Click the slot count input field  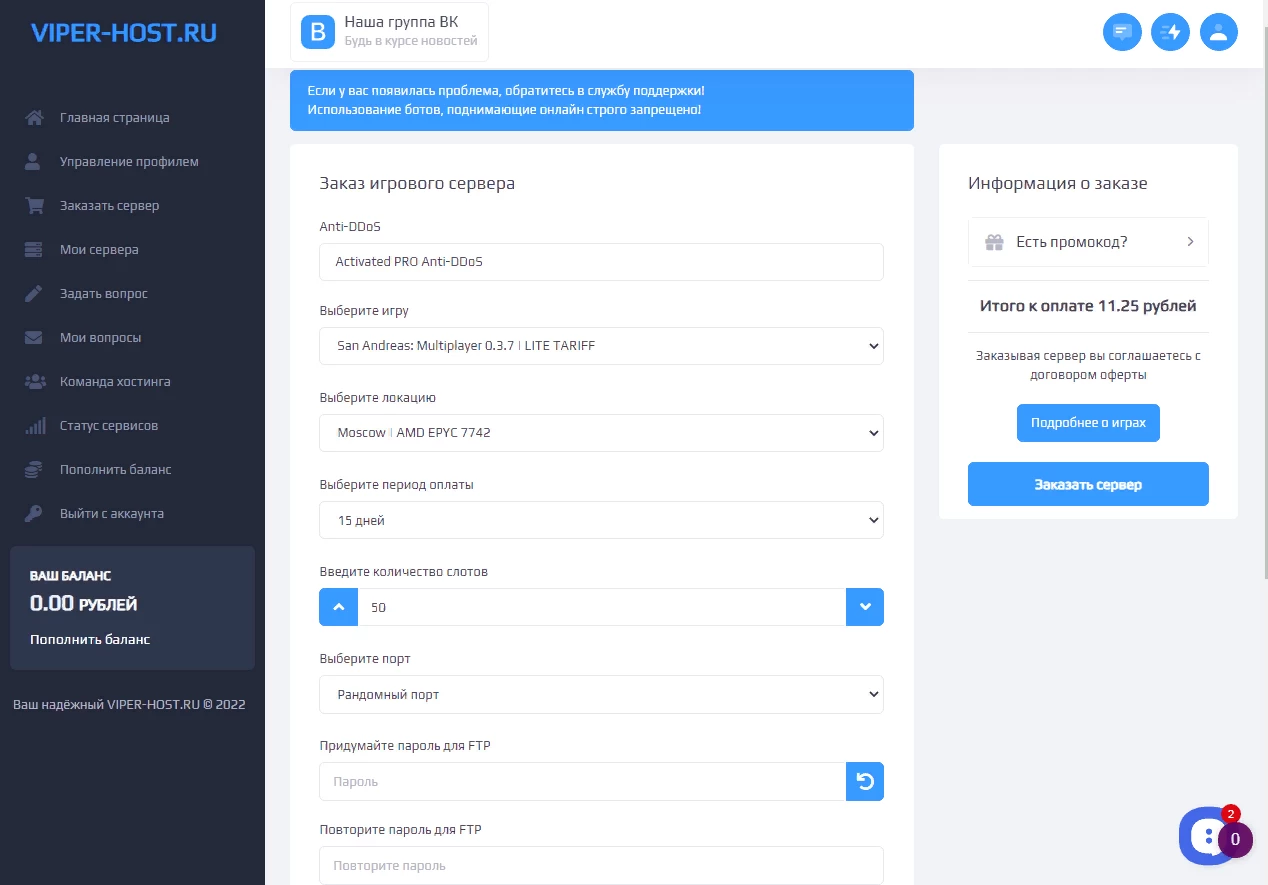(602, 607)
